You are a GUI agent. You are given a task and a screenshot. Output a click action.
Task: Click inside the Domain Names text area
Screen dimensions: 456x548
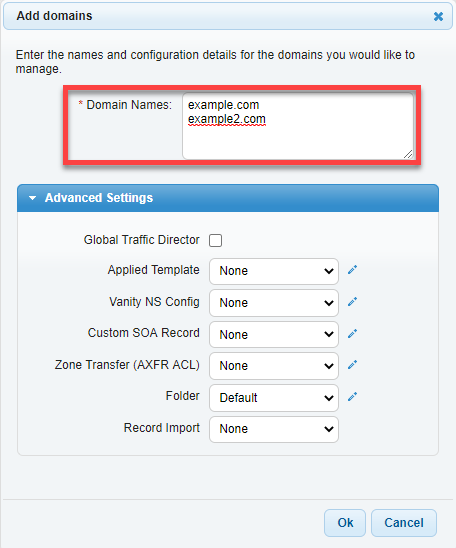tap(298, 126)
